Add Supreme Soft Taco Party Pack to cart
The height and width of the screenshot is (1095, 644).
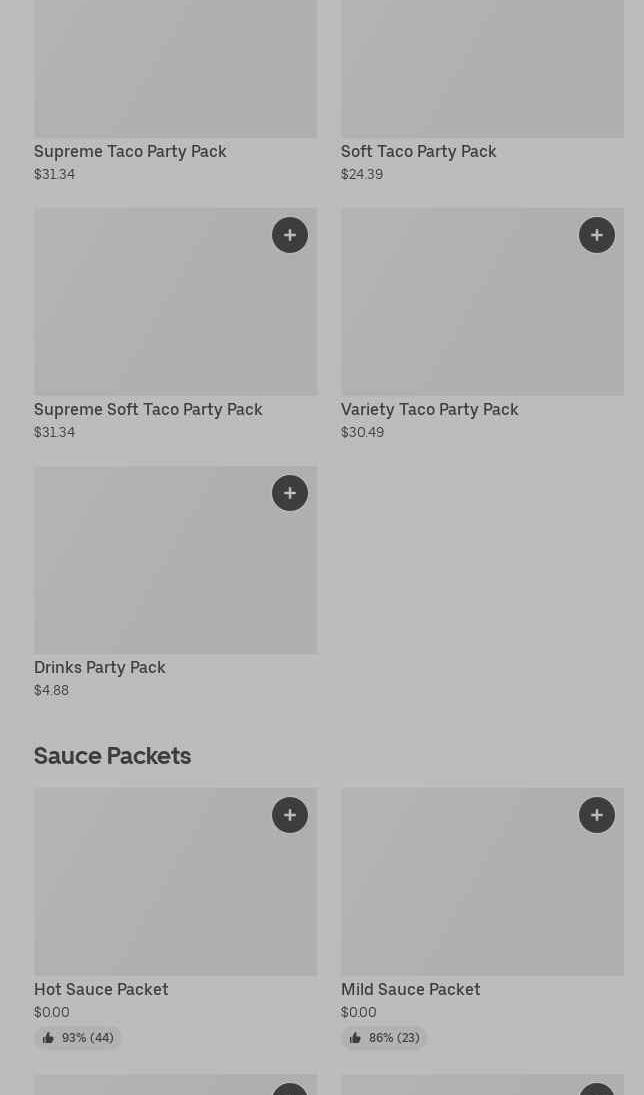pyautogui.click(x=290, y=235)
